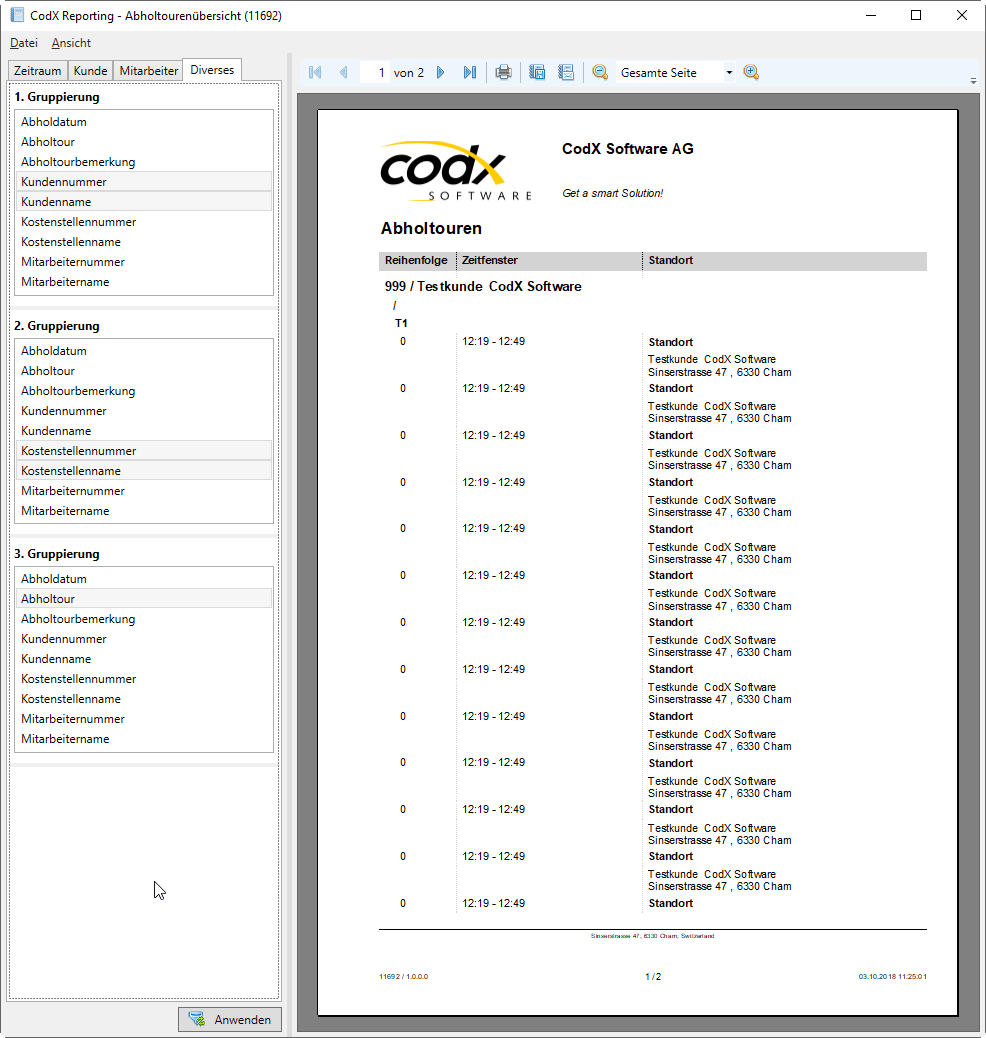This screenshot has width=986, height=1038.
Task: Pick Kundennummer in 2. Gruppierung
Action: point(144,410)
